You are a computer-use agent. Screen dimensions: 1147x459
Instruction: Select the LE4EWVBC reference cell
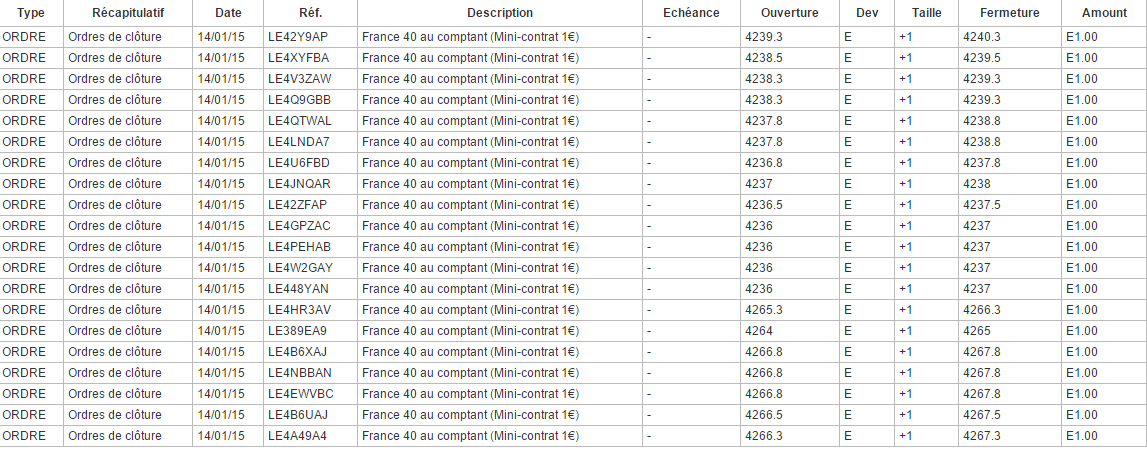pyautogui.click(x=300, y=394)
